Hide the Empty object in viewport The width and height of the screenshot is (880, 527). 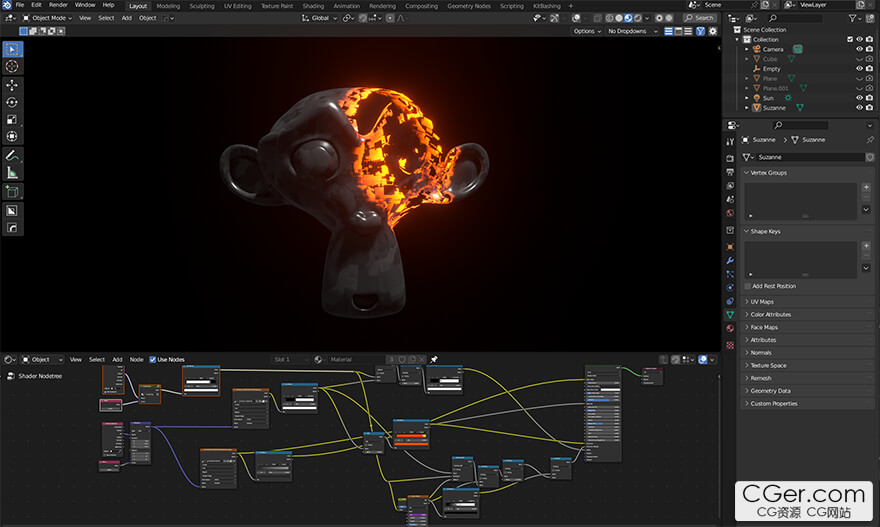(859, 68)
